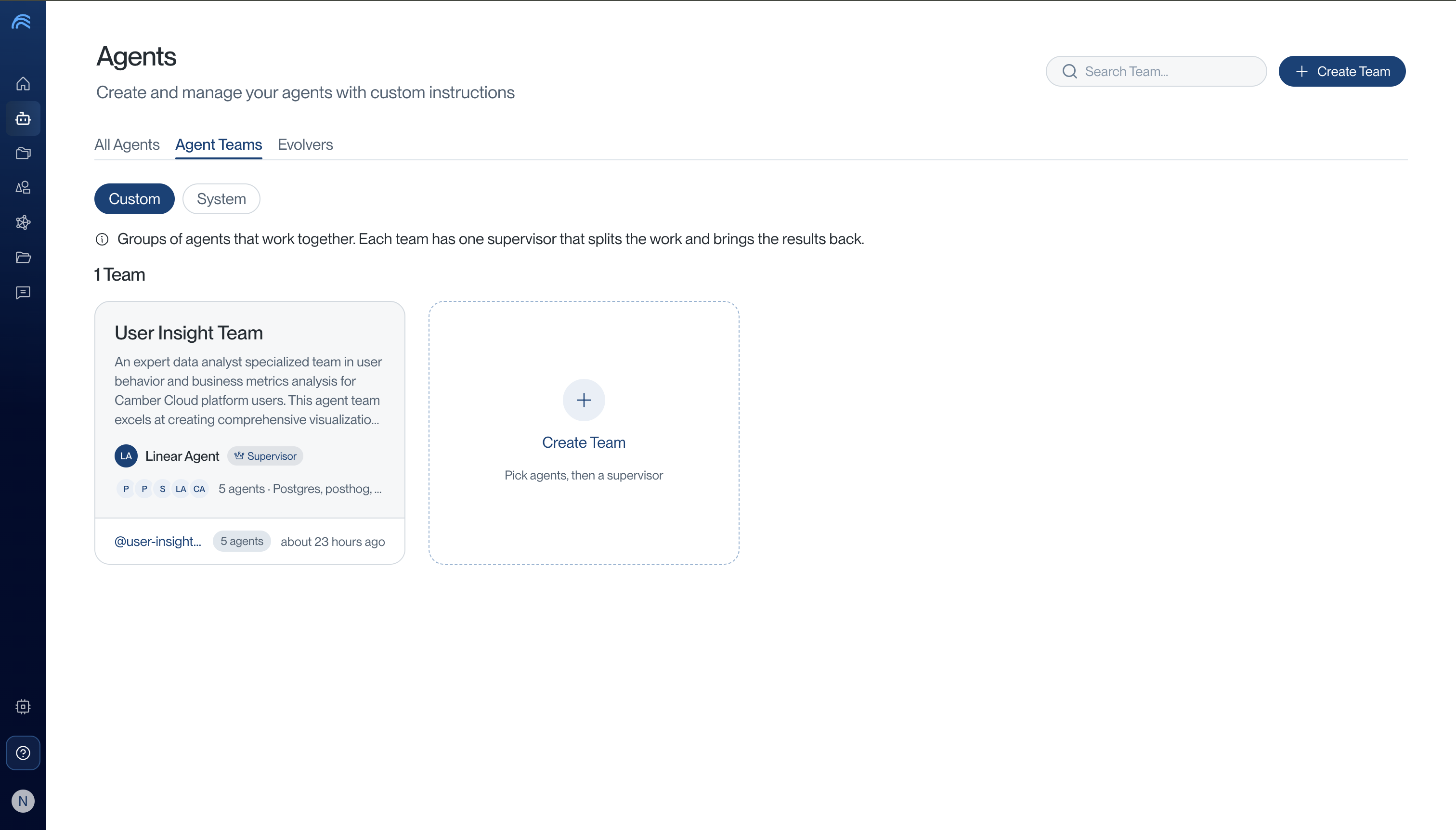Image resolution: width=1456 pixels, height=830 pixels.
Task: Select the System filter pill
Action: point(221,198)
